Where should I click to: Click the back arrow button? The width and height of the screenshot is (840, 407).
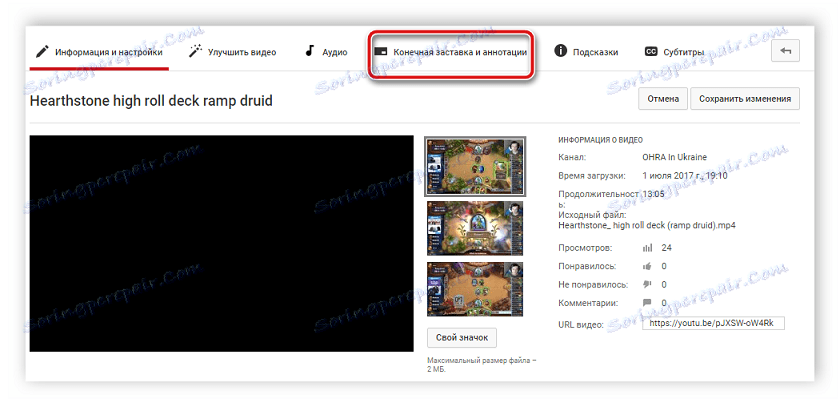(785, 51)
